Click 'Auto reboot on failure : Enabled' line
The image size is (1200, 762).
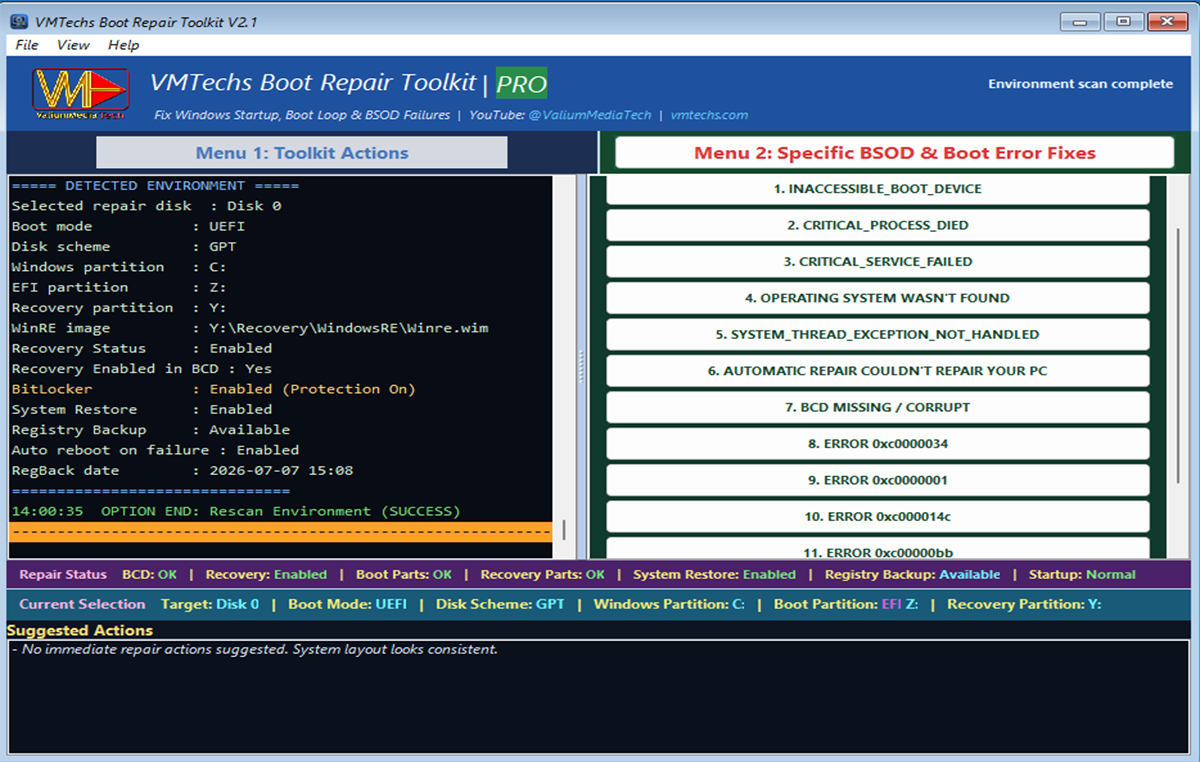tap(155, 450)
